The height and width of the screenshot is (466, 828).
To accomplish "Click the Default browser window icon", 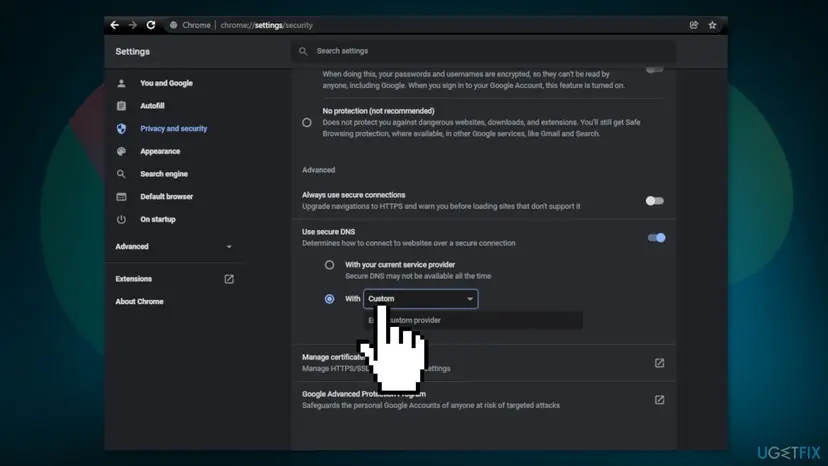I will (121, 197).
